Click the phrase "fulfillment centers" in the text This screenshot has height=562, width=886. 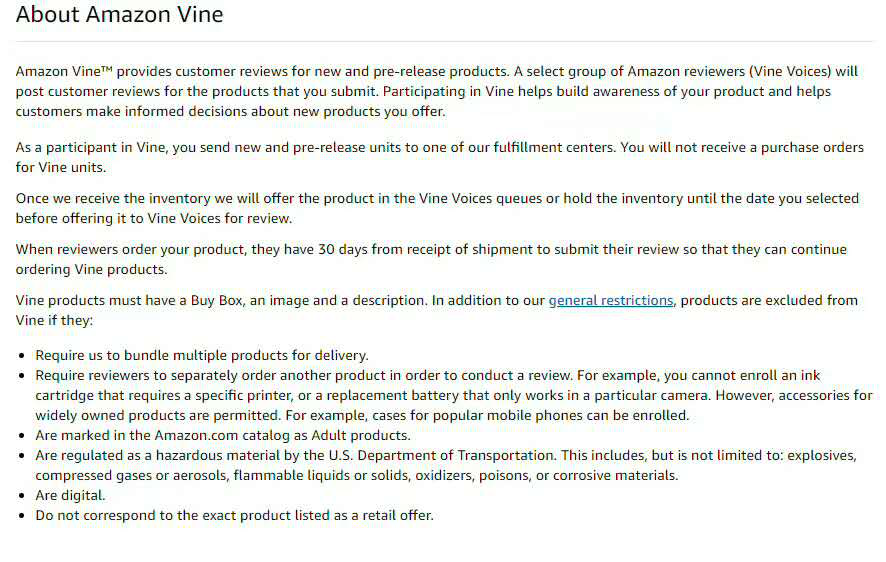pyautogui.click(x=554, y=147)
